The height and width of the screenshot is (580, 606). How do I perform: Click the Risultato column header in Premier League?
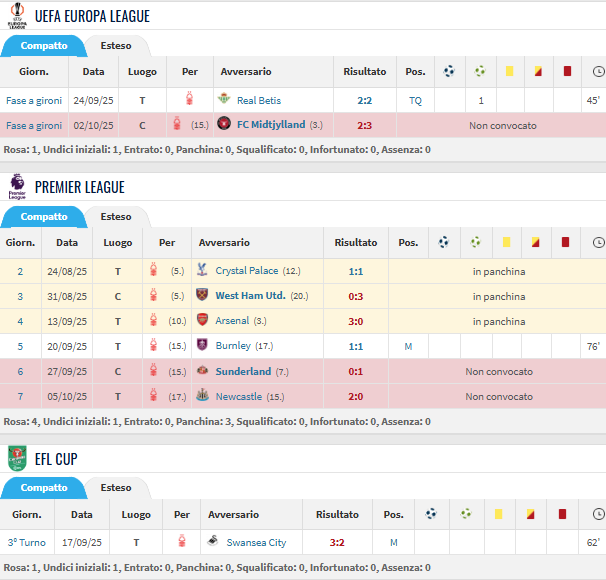[x=356, y=242]
